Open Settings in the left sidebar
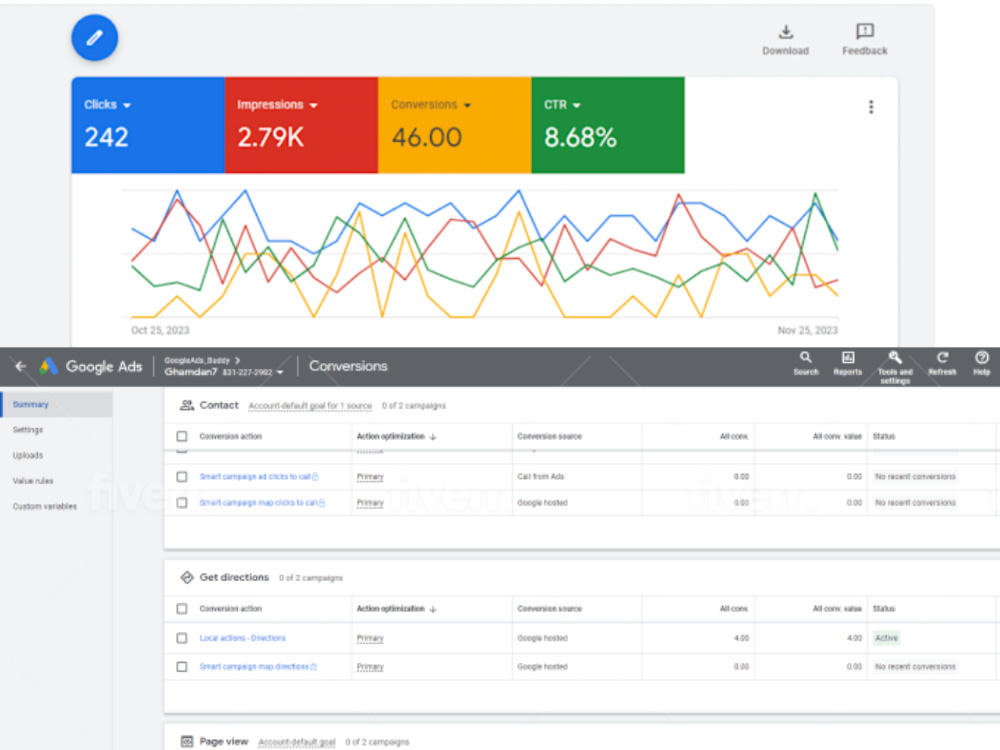Viewport: 1000px width, 750px height. 28,430
